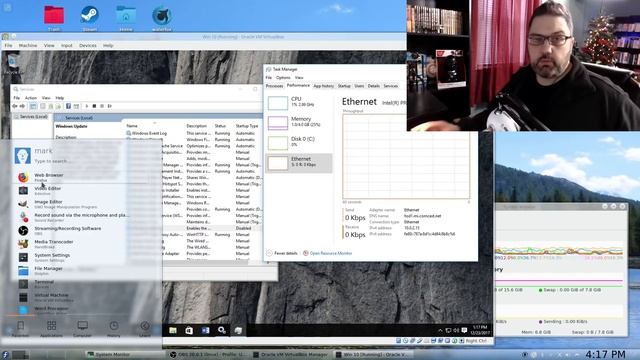Switch Task Manager to Users tab
Screen dimensions: 640x360
(359, 86)
